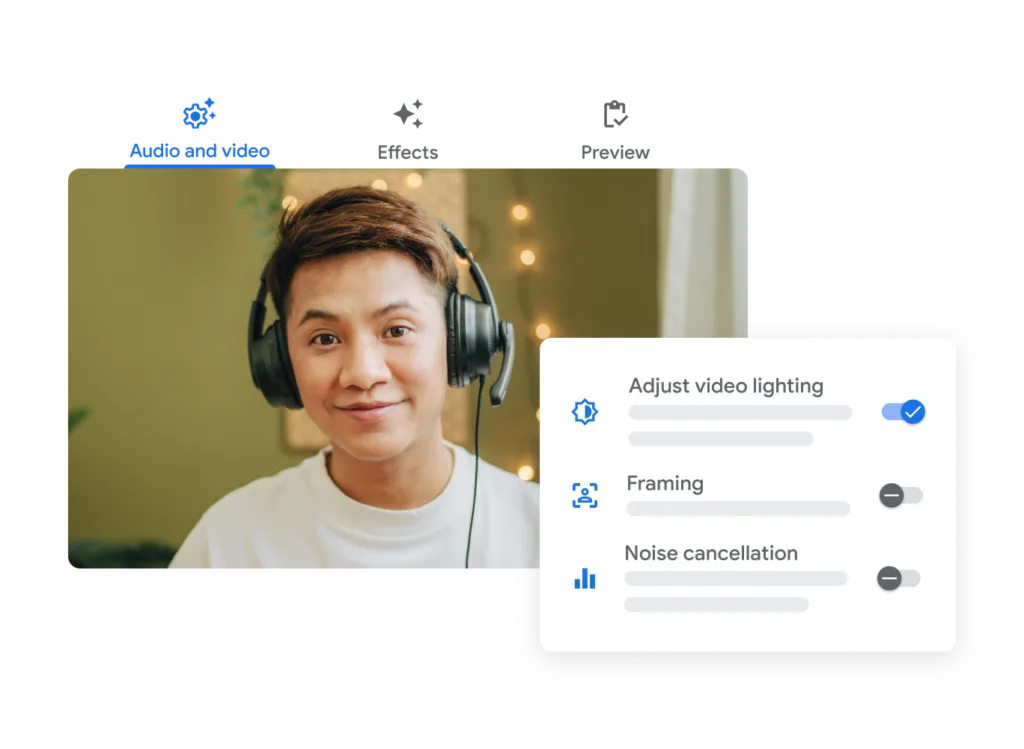Viewport: 1024px width, 749px height.
Task: Click the sound bars icon beside Noise cancellation
Action: pyautogui.click(x=584, y=579)
